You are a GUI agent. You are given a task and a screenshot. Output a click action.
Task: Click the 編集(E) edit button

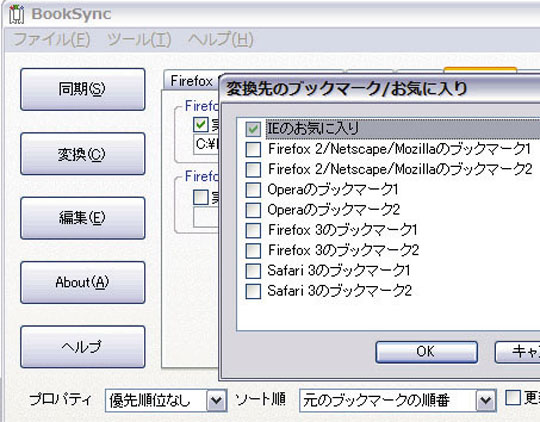coord(83,218)
